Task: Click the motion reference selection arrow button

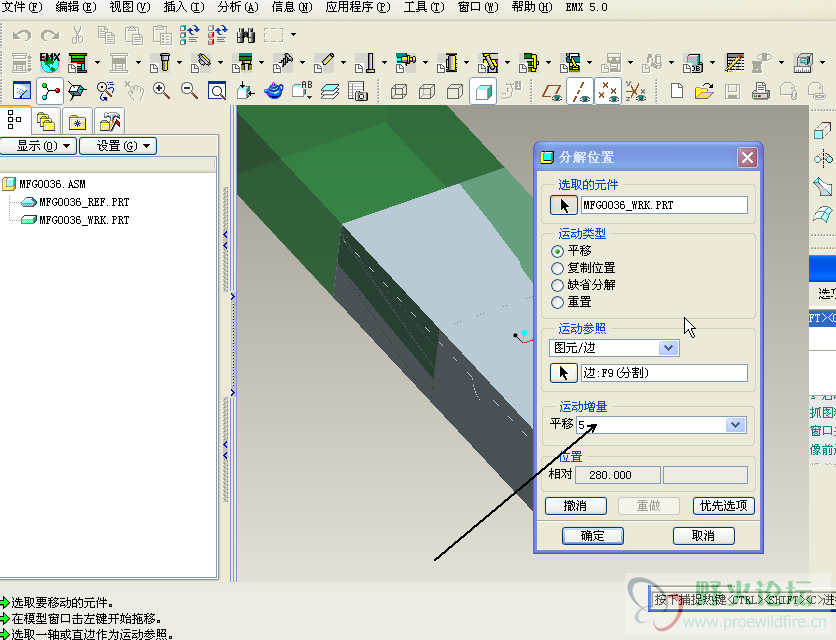Action: (x=564, y=373)
